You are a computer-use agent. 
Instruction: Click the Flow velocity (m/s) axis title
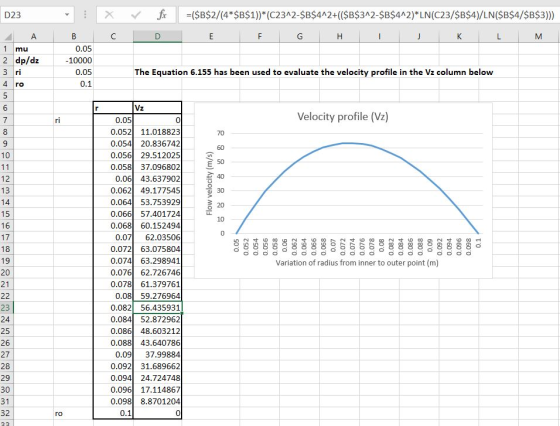point(210,184)
